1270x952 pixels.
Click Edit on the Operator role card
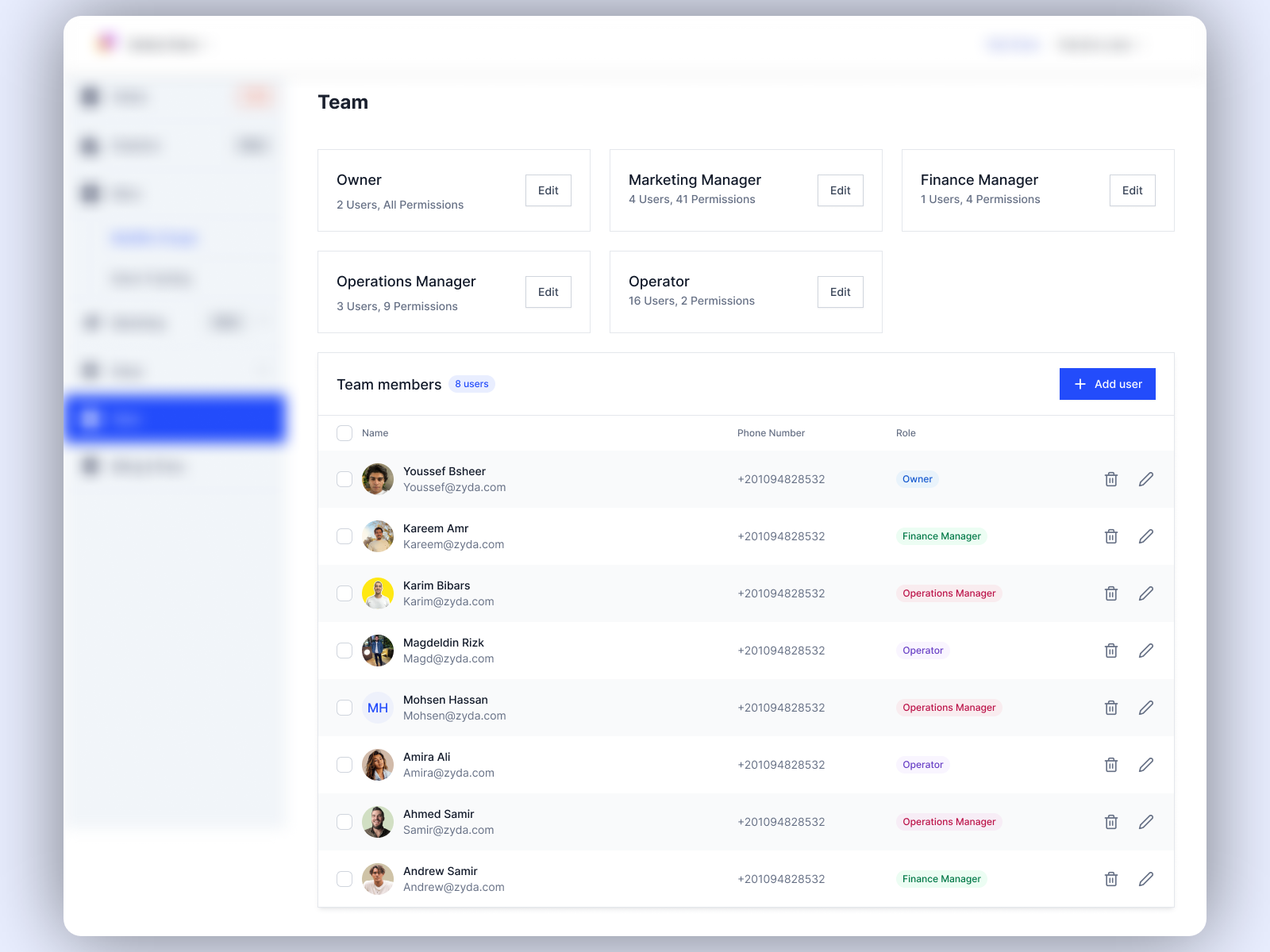pos(840,292)
